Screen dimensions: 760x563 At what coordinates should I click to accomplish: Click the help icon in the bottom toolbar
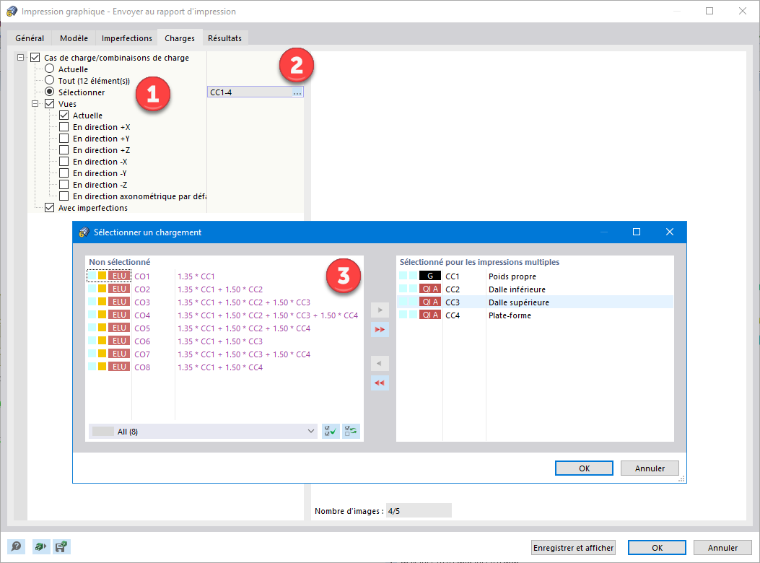click(16, 547)
